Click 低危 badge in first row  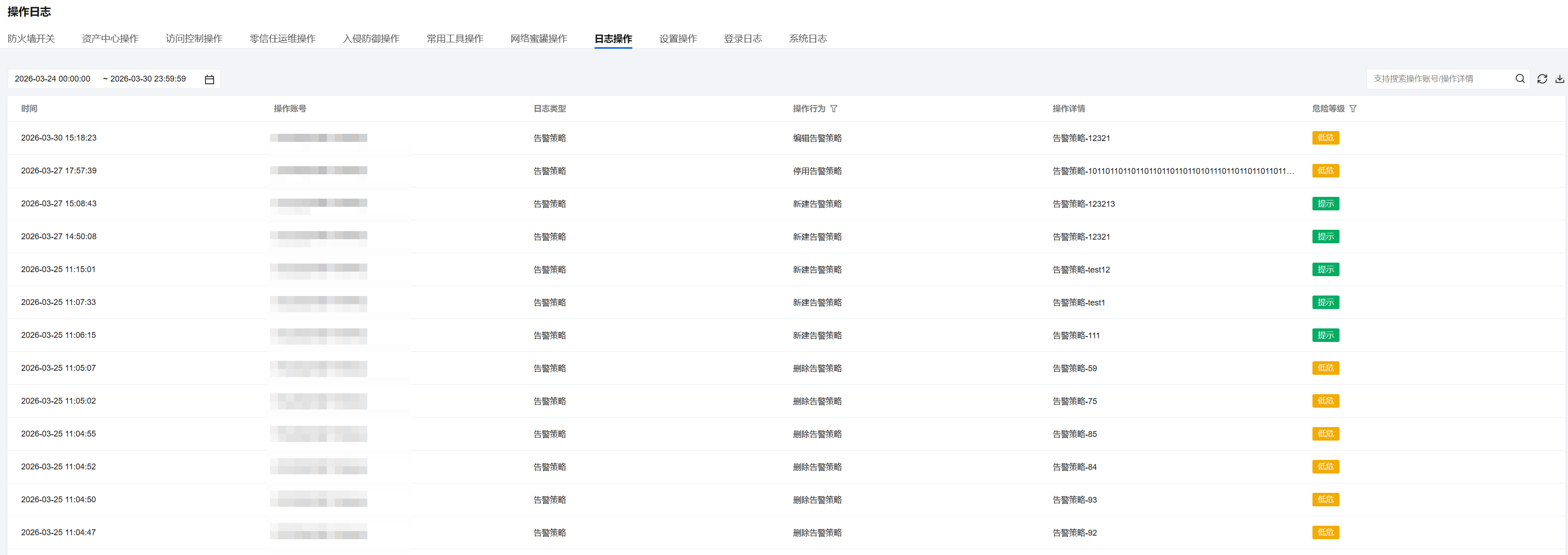click(1325, 137)
